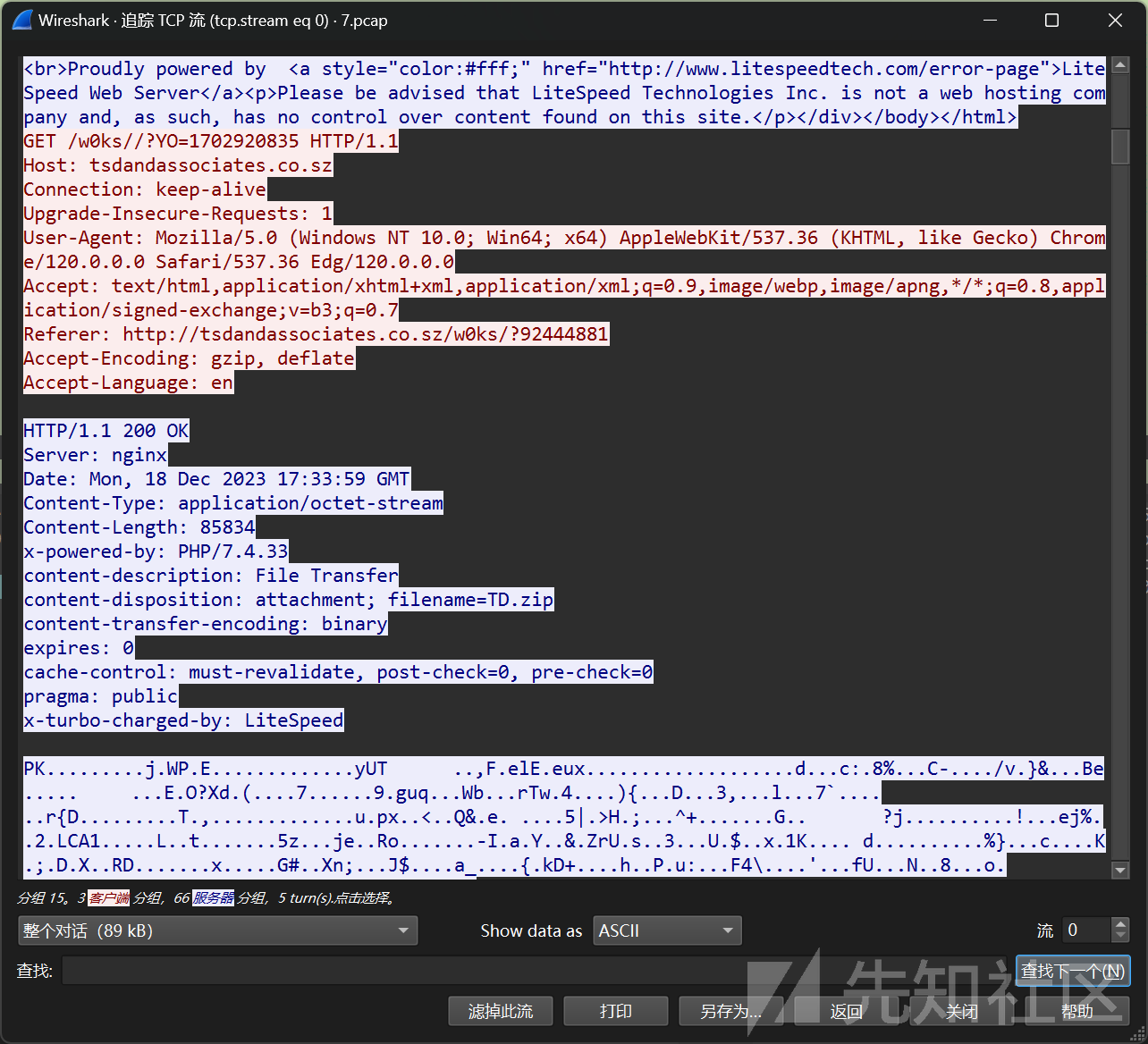Click the Wireshark shark fin title icon
This screenshot has width=1148, height=1044.
tap(22, 20)
